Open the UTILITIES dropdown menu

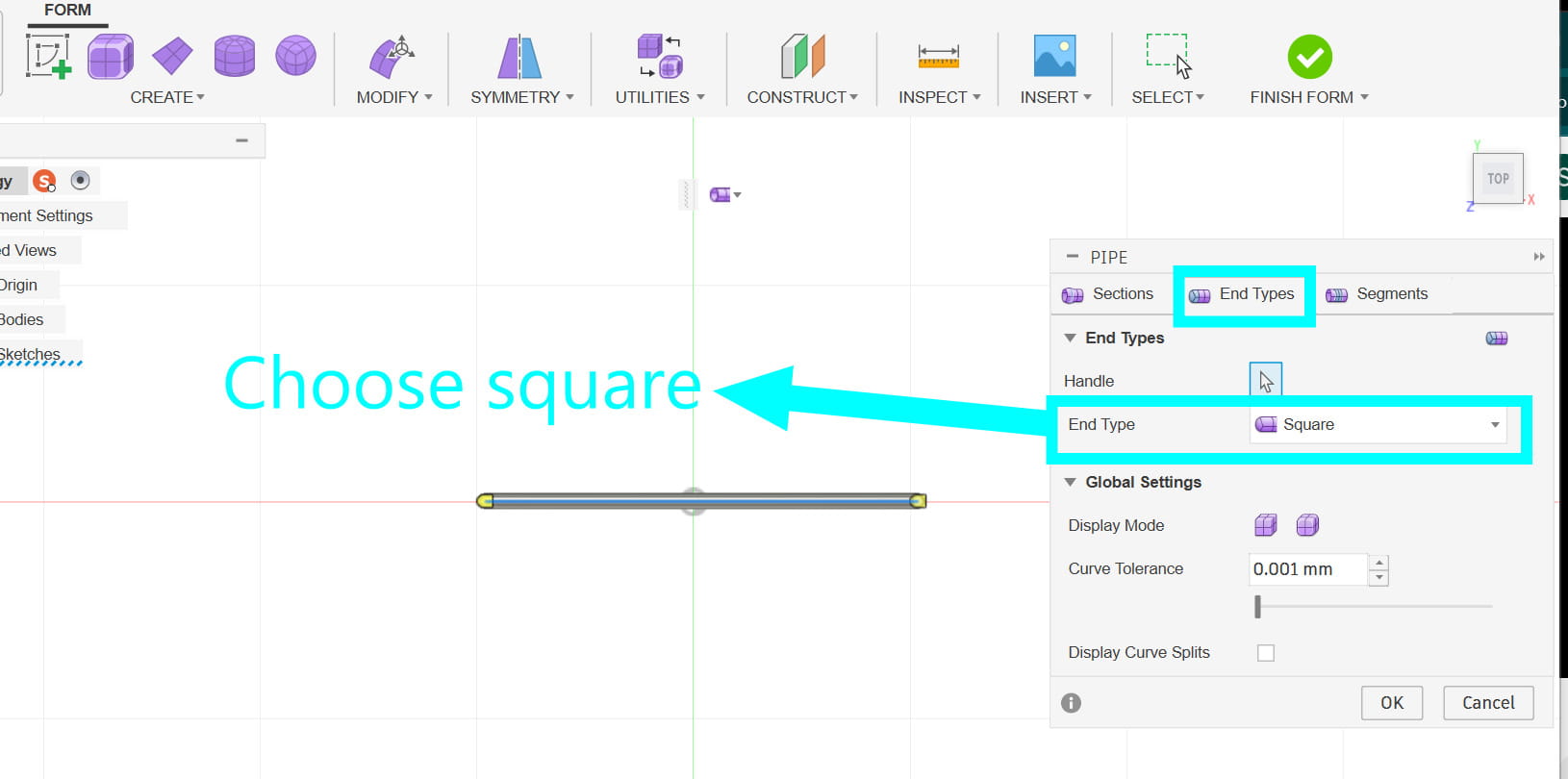(x=660, y=97)
